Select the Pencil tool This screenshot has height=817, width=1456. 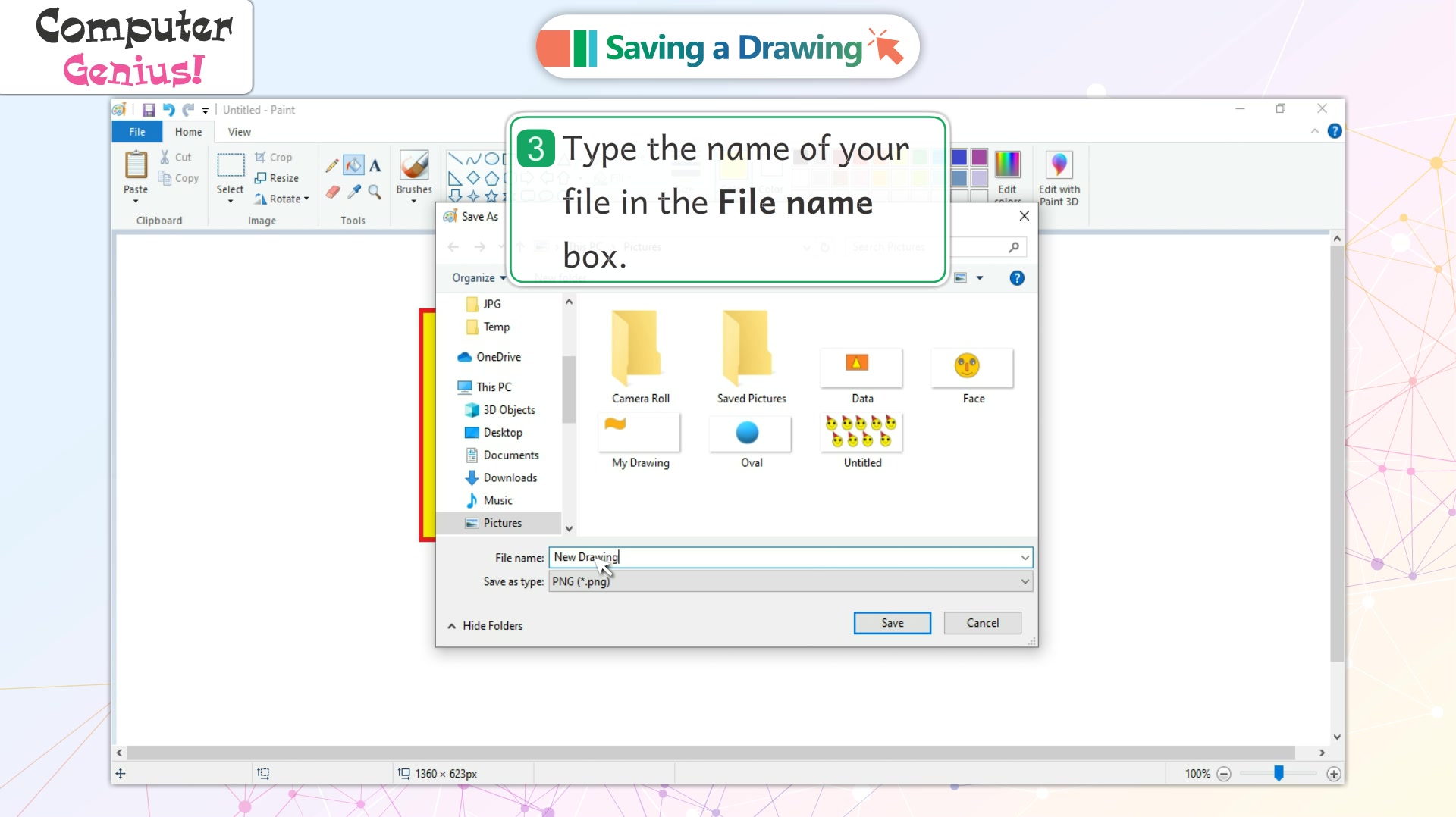(x=332, y=165)
